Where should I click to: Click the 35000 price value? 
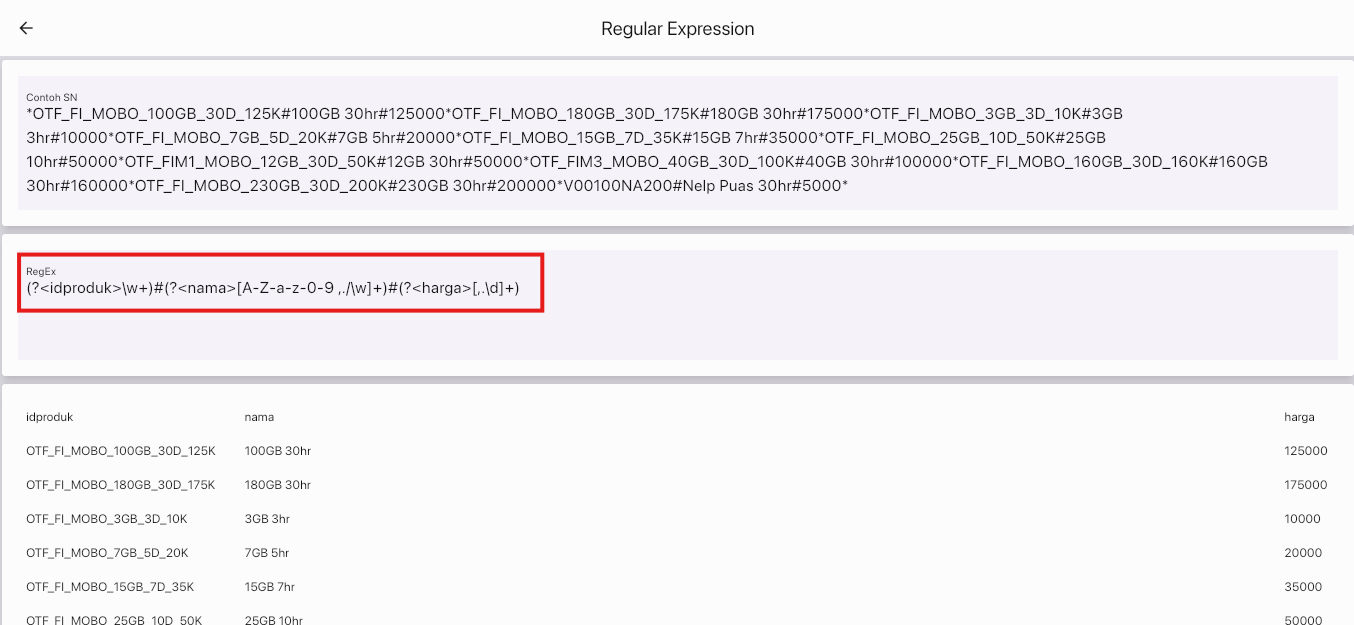click(x=1302, y=587)
